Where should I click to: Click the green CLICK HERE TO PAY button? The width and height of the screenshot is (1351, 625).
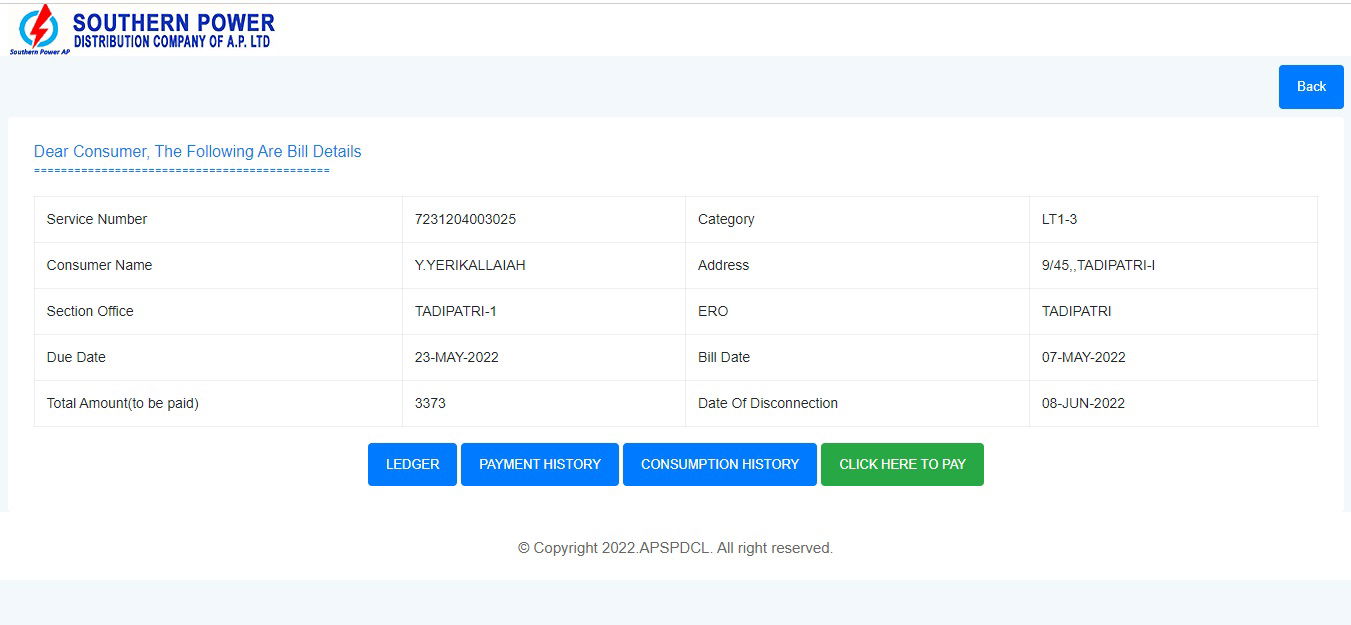902,463
